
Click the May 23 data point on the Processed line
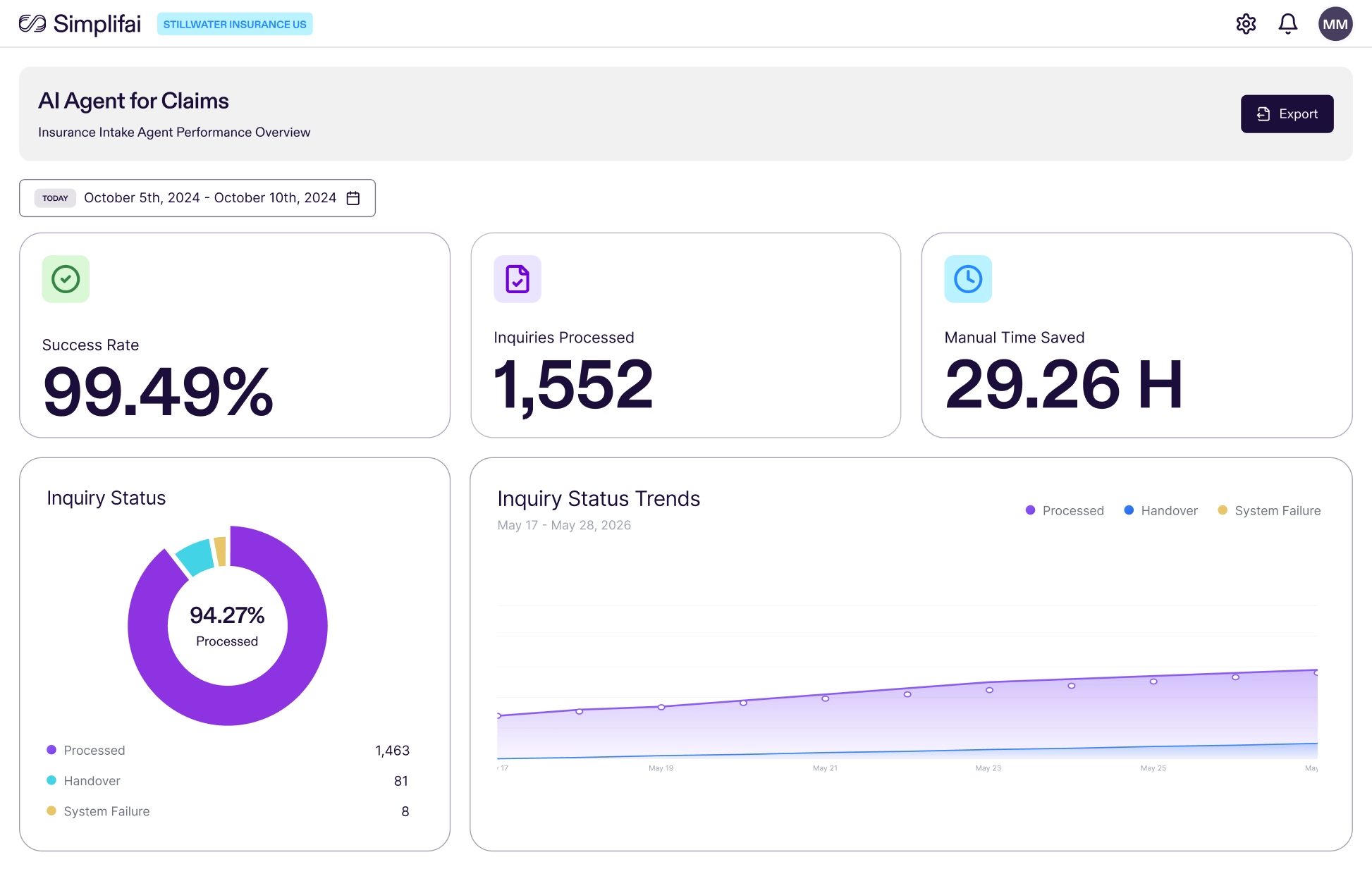989,690
